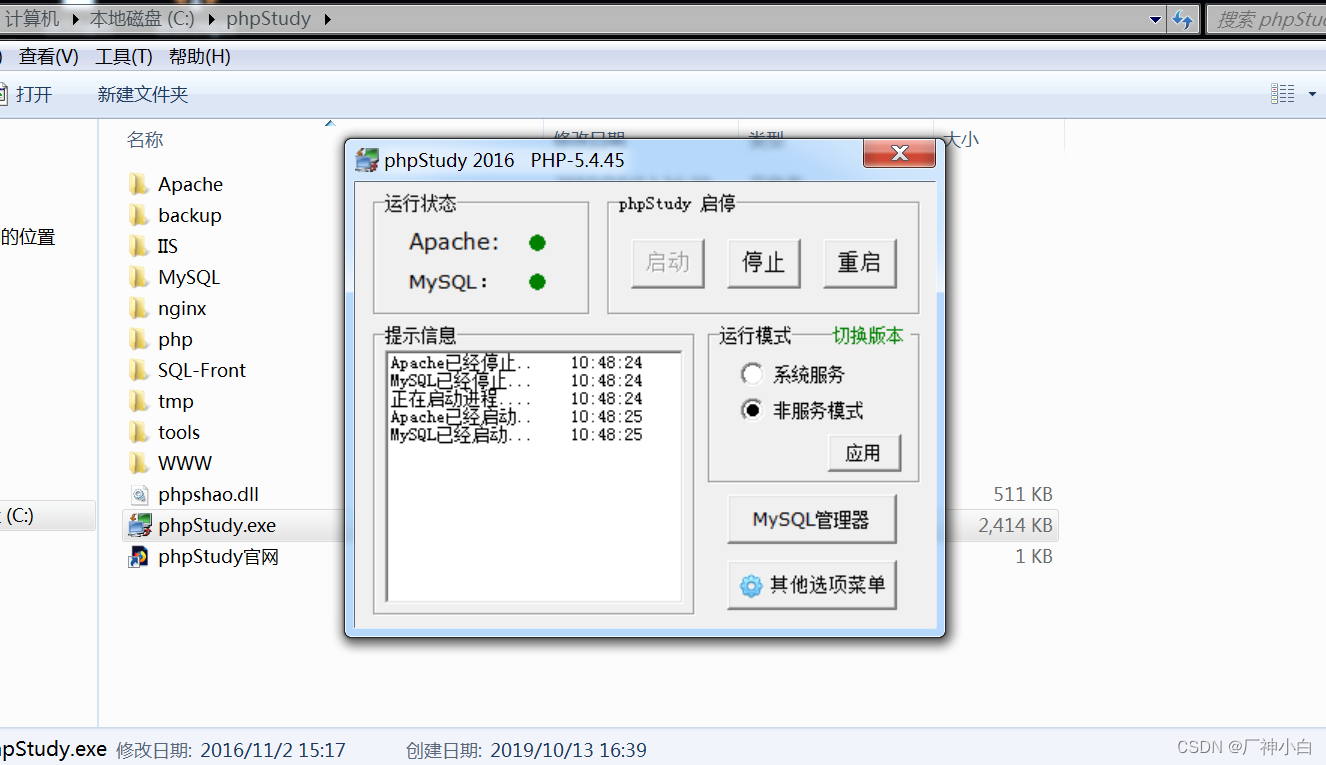
Task: Sort files by the 名称 column
Action: coord(145,140)
